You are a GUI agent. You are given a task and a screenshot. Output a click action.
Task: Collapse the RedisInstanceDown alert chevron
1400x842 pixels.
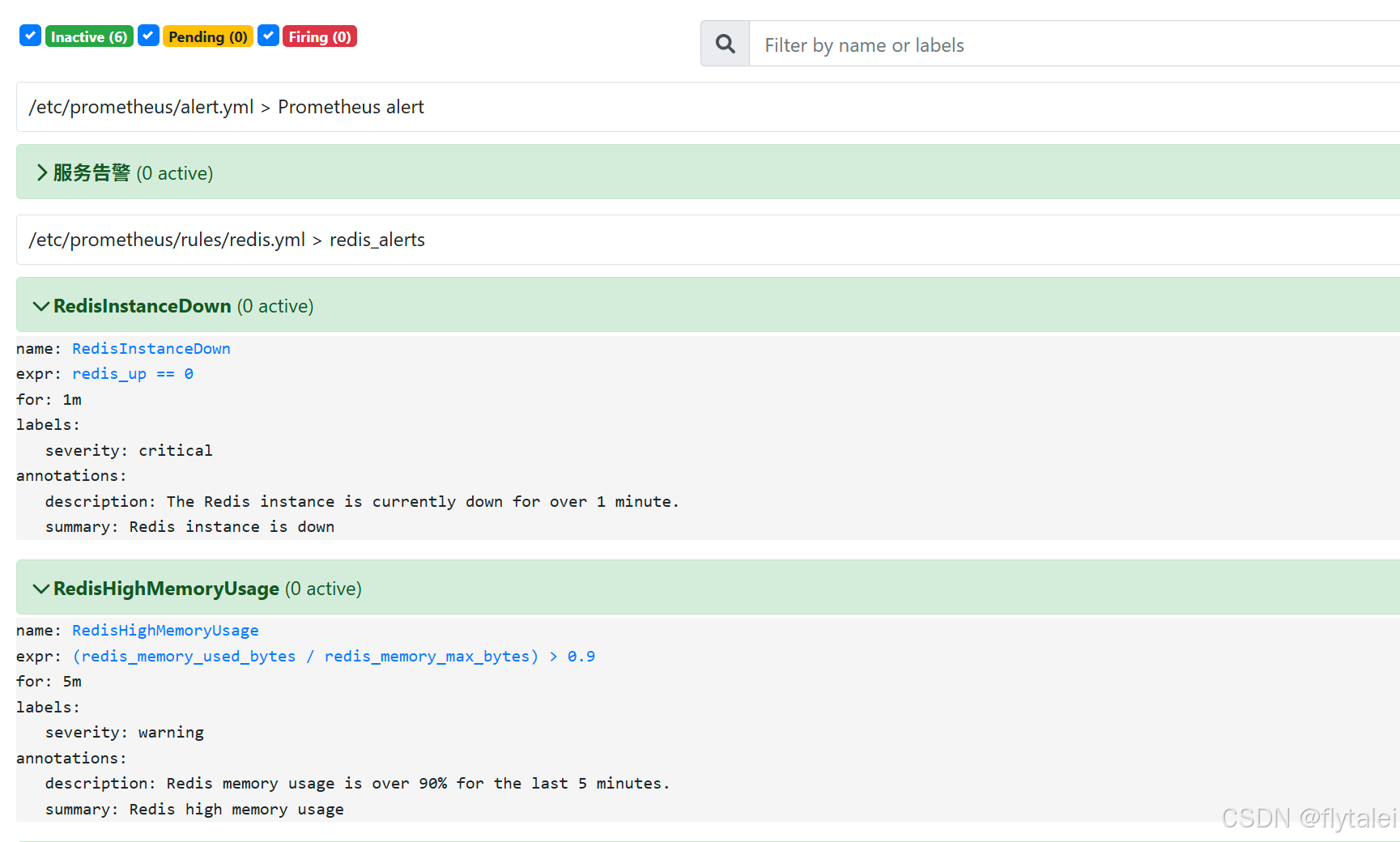click(x=41, y=306)
